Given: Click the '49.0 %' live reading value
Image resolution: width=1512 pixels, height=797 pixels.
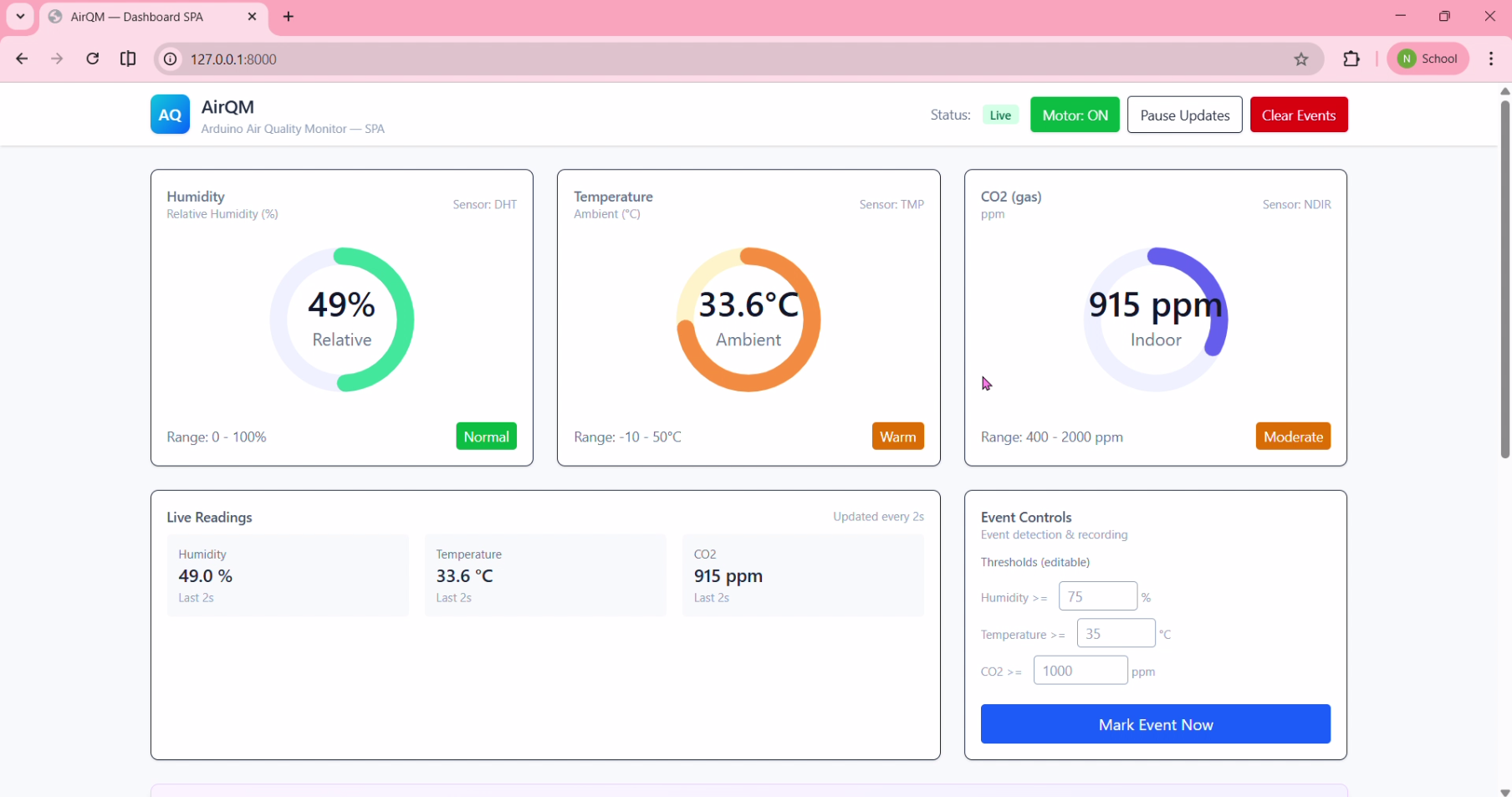Looking at the screenshot, I should coord(205,575).
